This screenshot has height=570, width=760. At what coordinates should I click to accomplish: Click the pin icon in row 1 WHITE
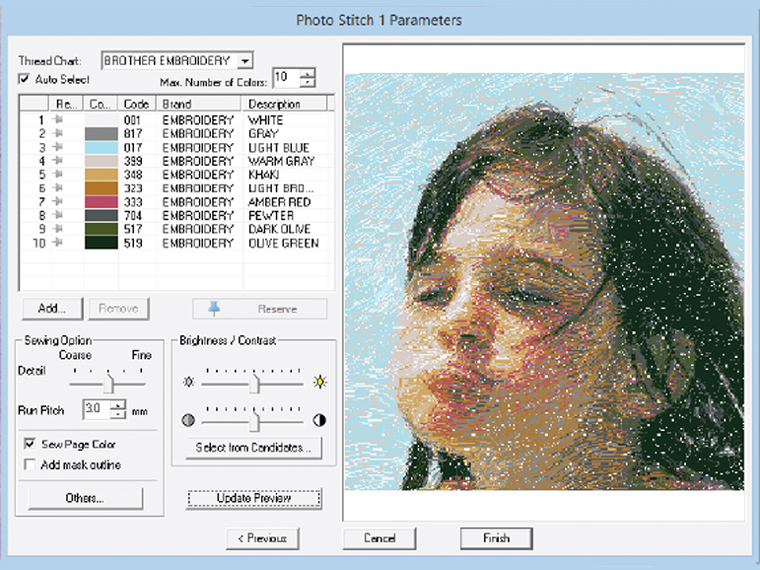coord(59,119)
